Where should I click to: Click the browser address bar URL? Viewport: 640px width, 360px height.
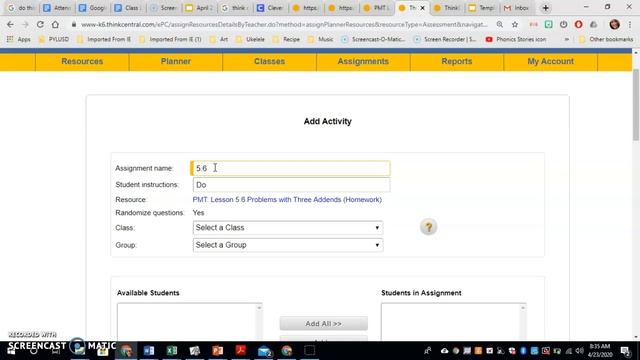pyautogui.click(x=284, y=24)
